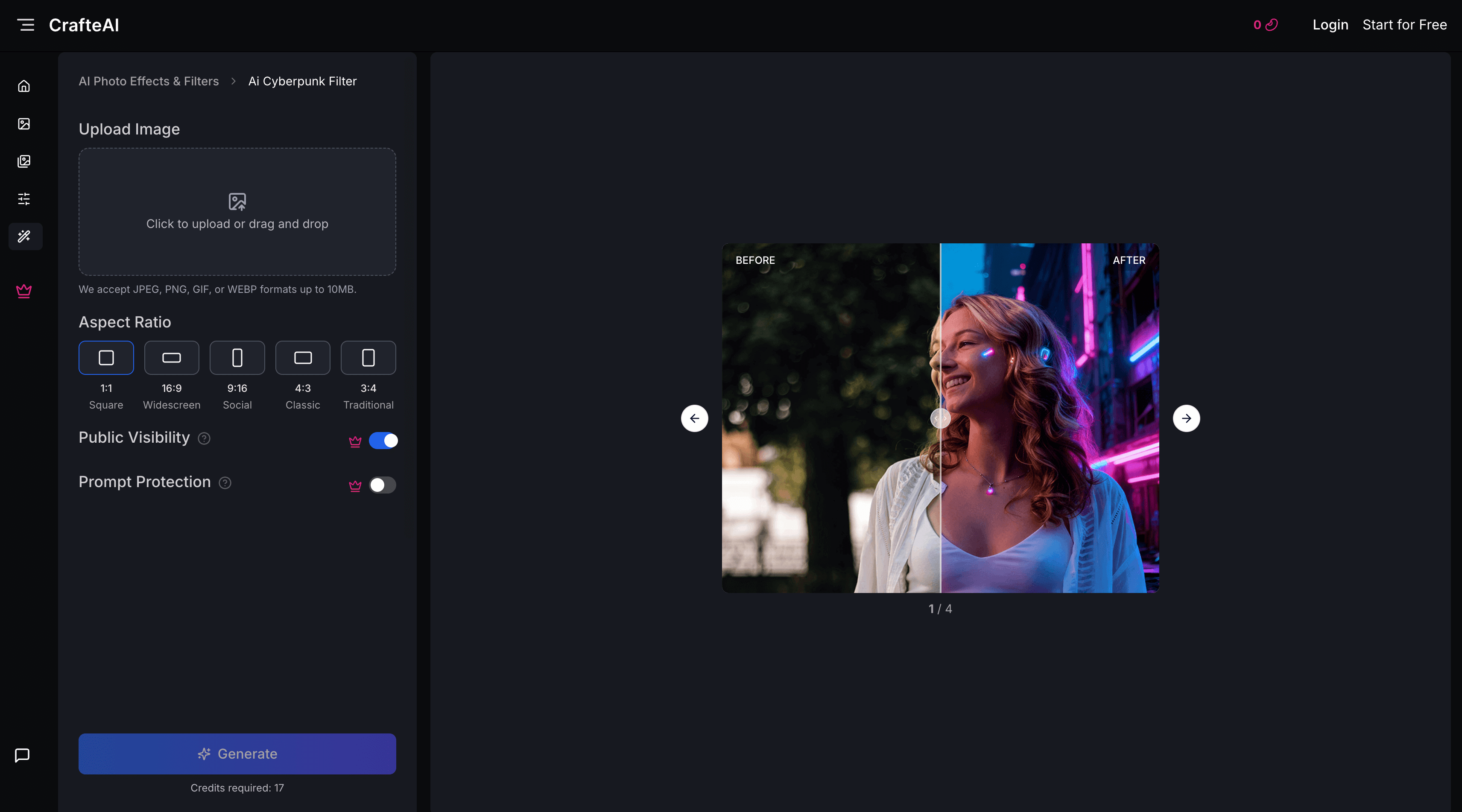Open the Image tool from sidebar
Viewport: 1462px width, 812px height.
pyautogui.click(x=24, y=124)
